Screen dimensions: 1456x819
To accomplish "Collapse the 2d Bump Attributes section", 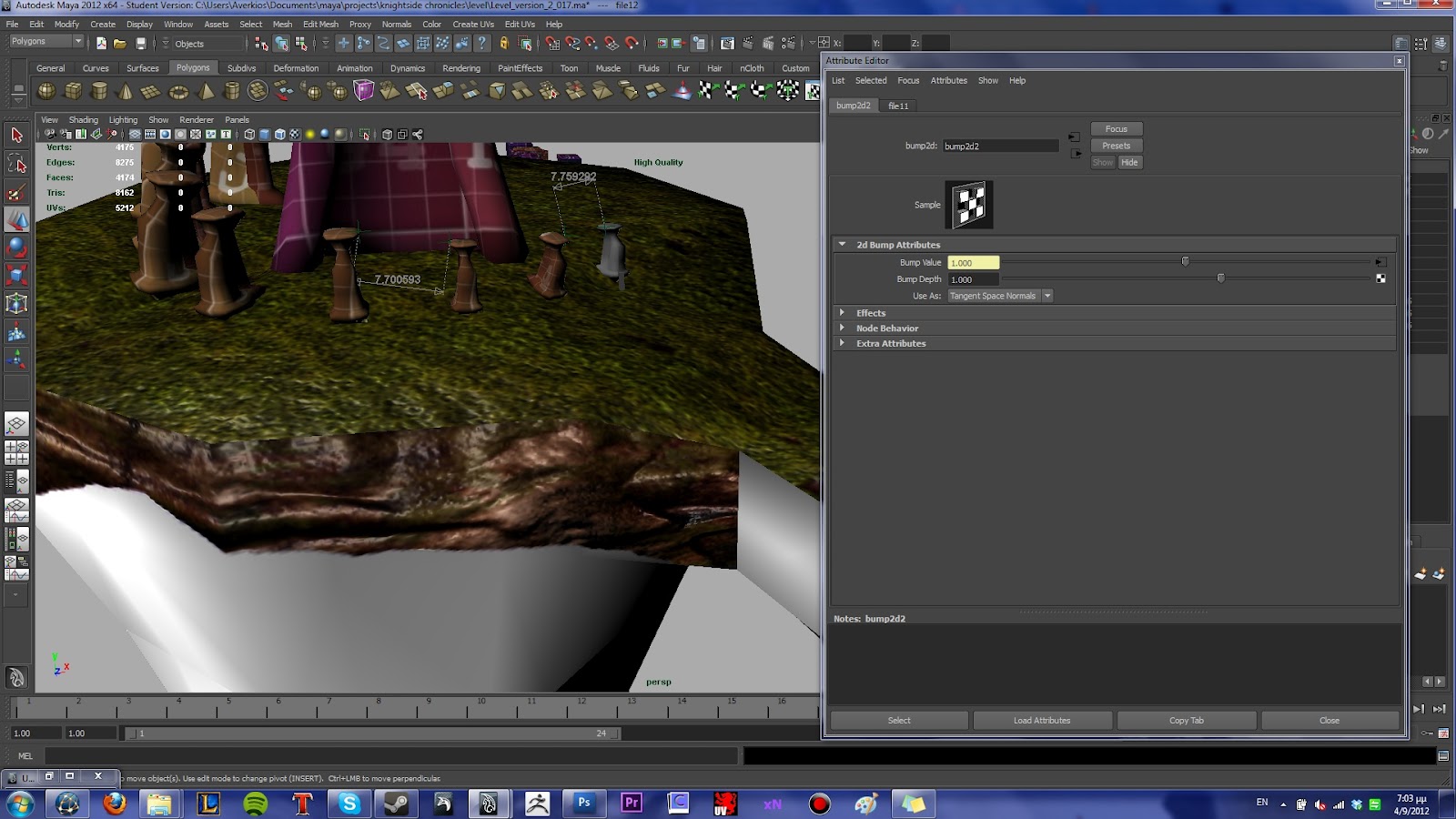I will pyautogui.click(x=842, y=244).
